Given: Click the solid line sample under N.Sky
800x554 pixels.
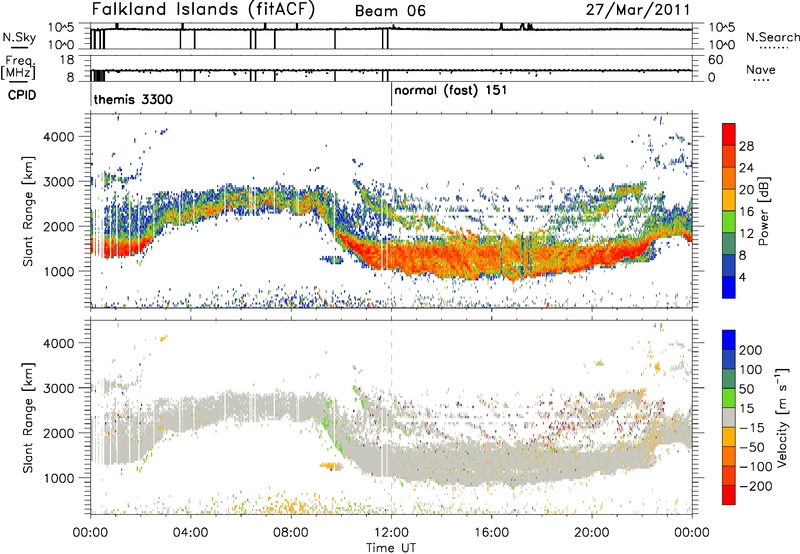Looking at the screenshot, I should (x=19, y=47).
